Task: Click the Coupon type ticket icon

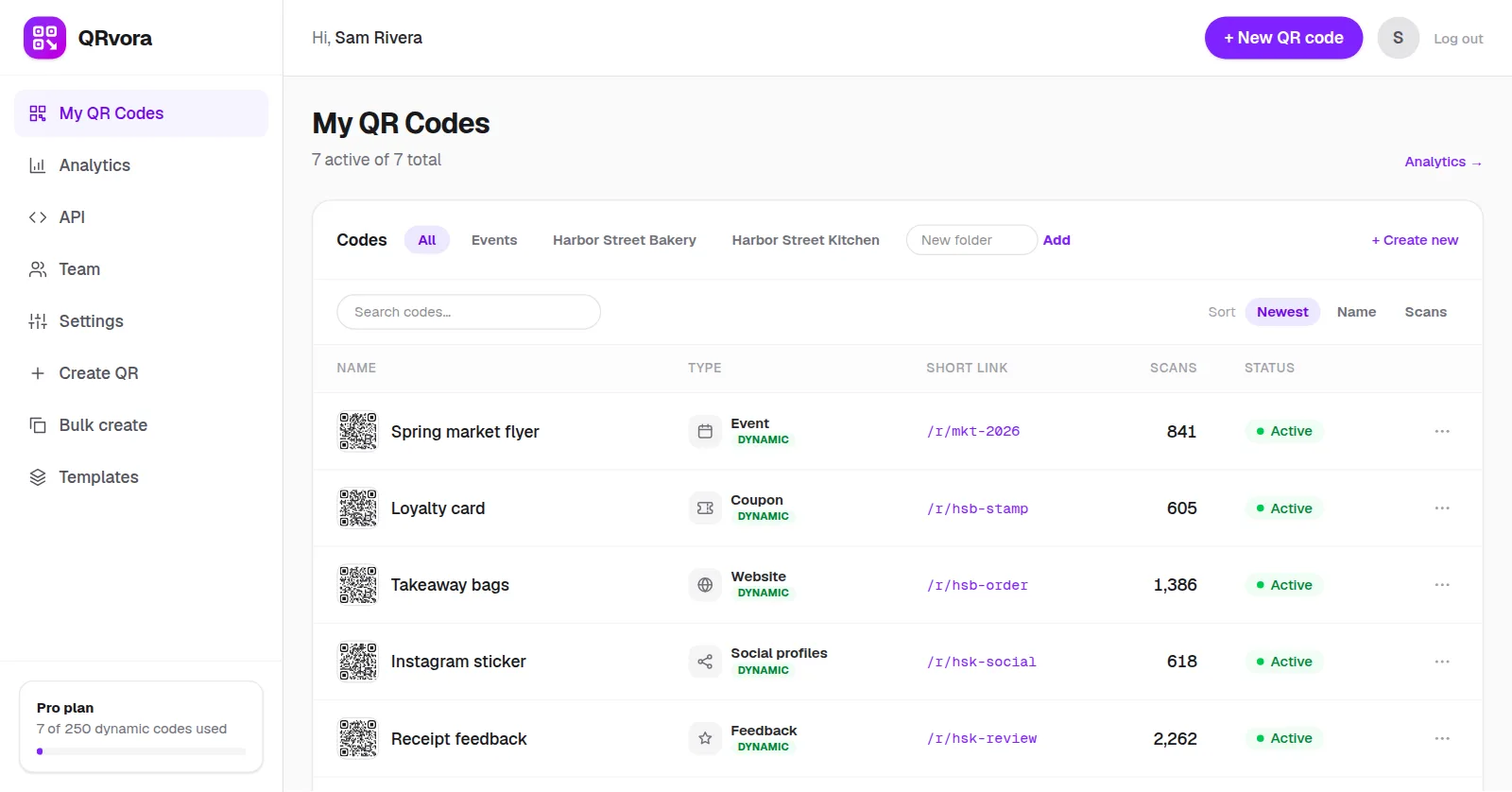Action: [x=705, y=508]
